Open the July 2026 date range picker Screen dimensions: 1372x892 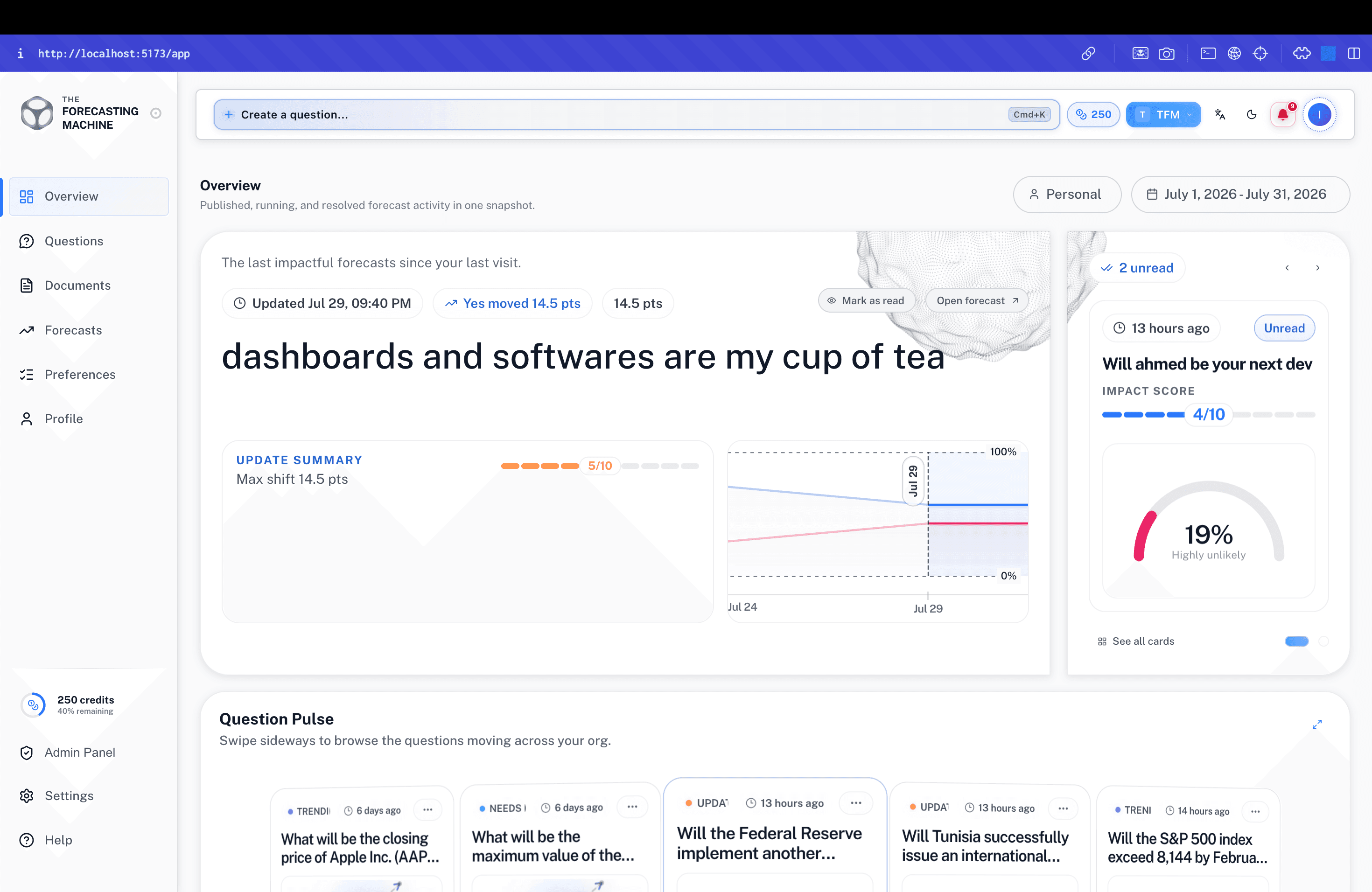click(x=1240, y=194)
